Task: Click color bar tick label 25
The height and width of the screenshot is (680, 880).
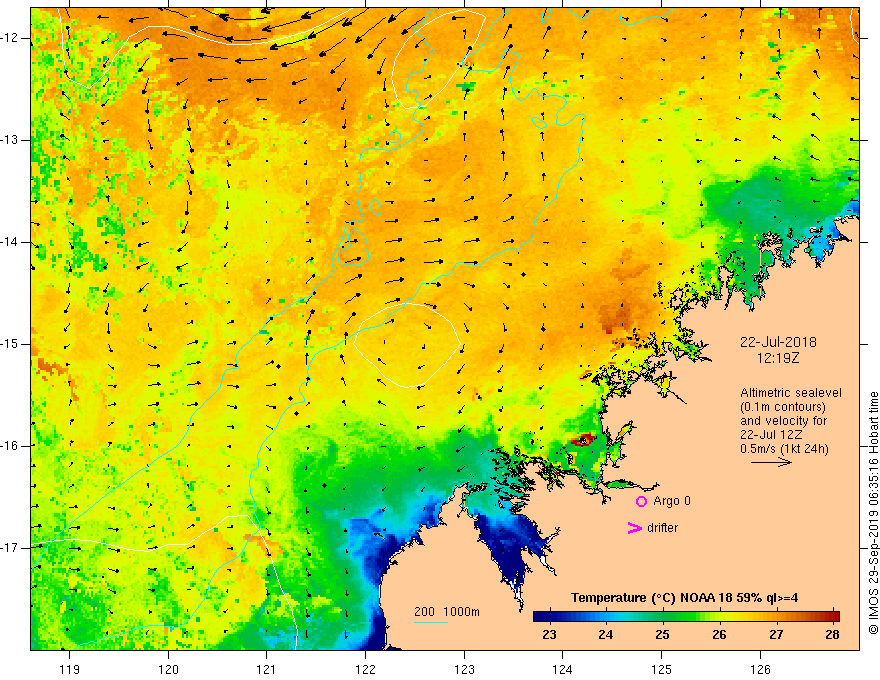Action: pos(662,635)
